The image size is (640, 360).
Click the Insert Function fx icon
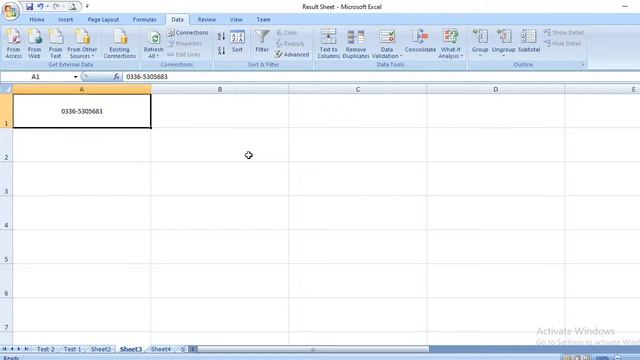(x=116, y=76)
